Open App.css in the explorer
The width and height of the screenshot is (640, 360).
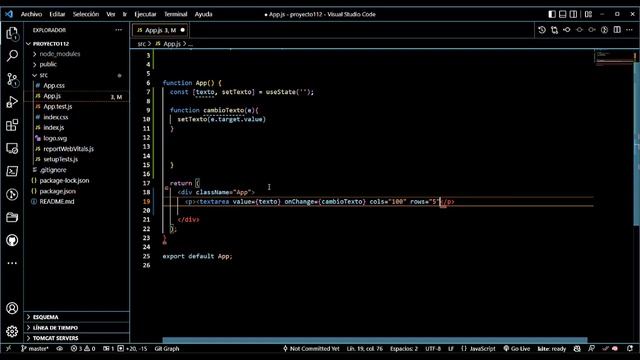[54, 86]
